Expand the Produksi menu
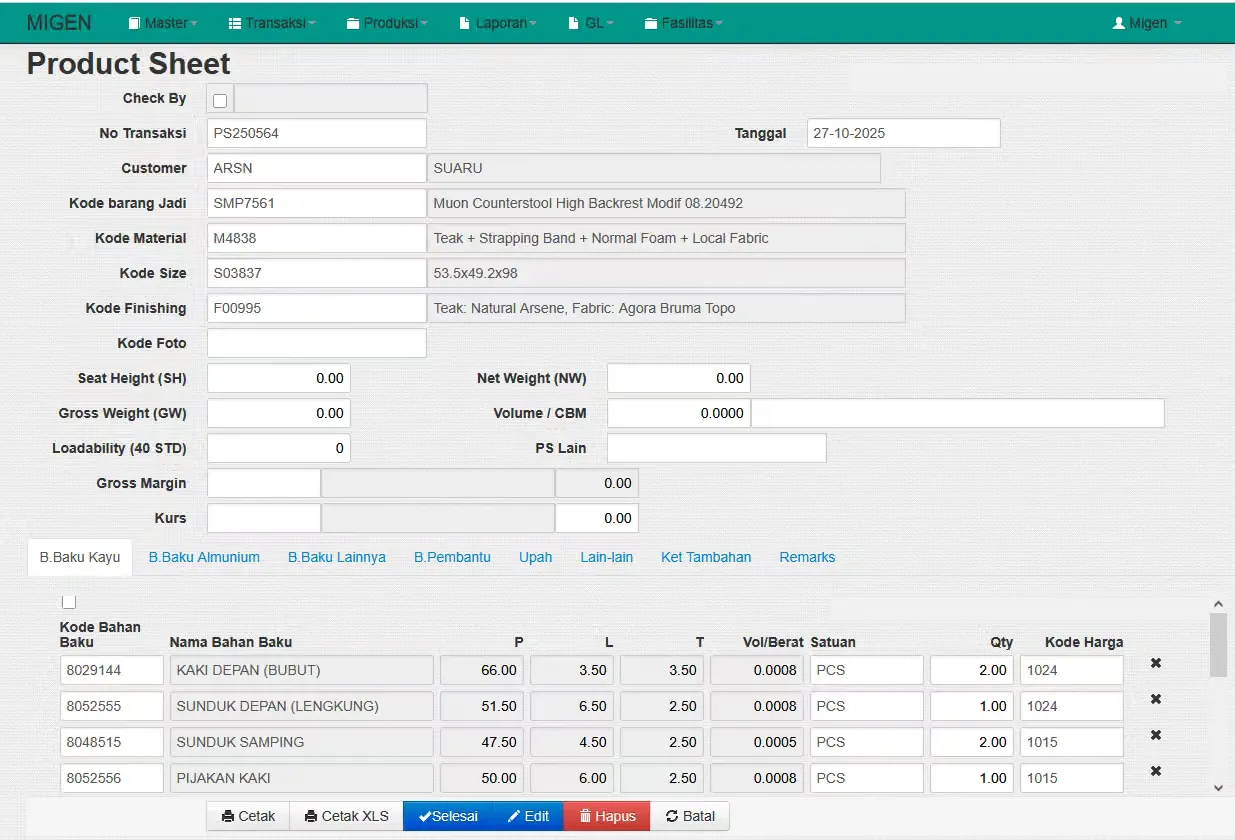Viewport: 1235px width, 840px height. point(388,22)
